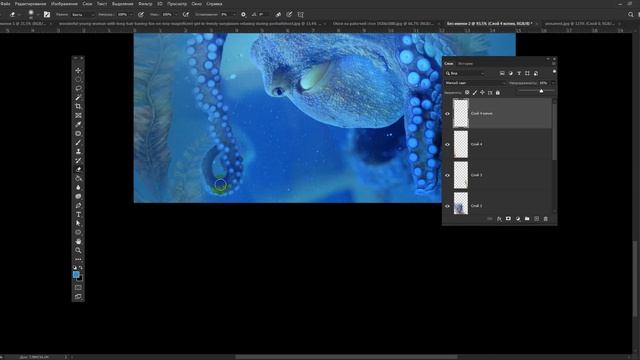640x360 pixels.
Task: Open the layer filter type dropdown
Action: 465,73
